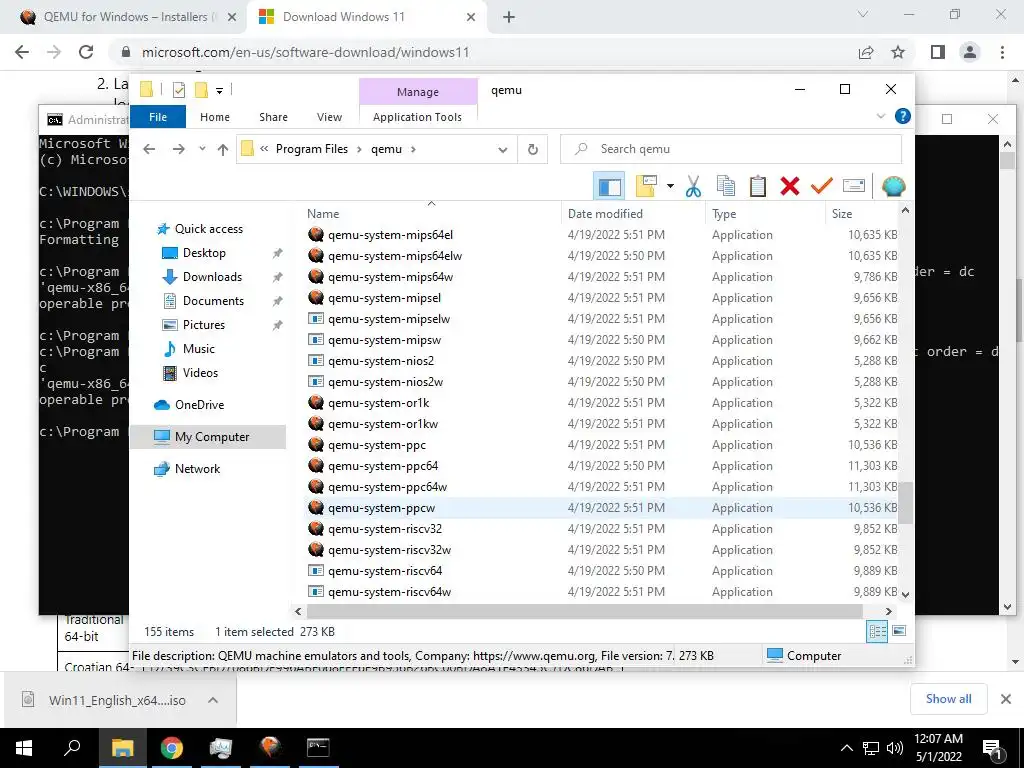Click the red X Delete icon
The image size is (1024, 768).
790,187
